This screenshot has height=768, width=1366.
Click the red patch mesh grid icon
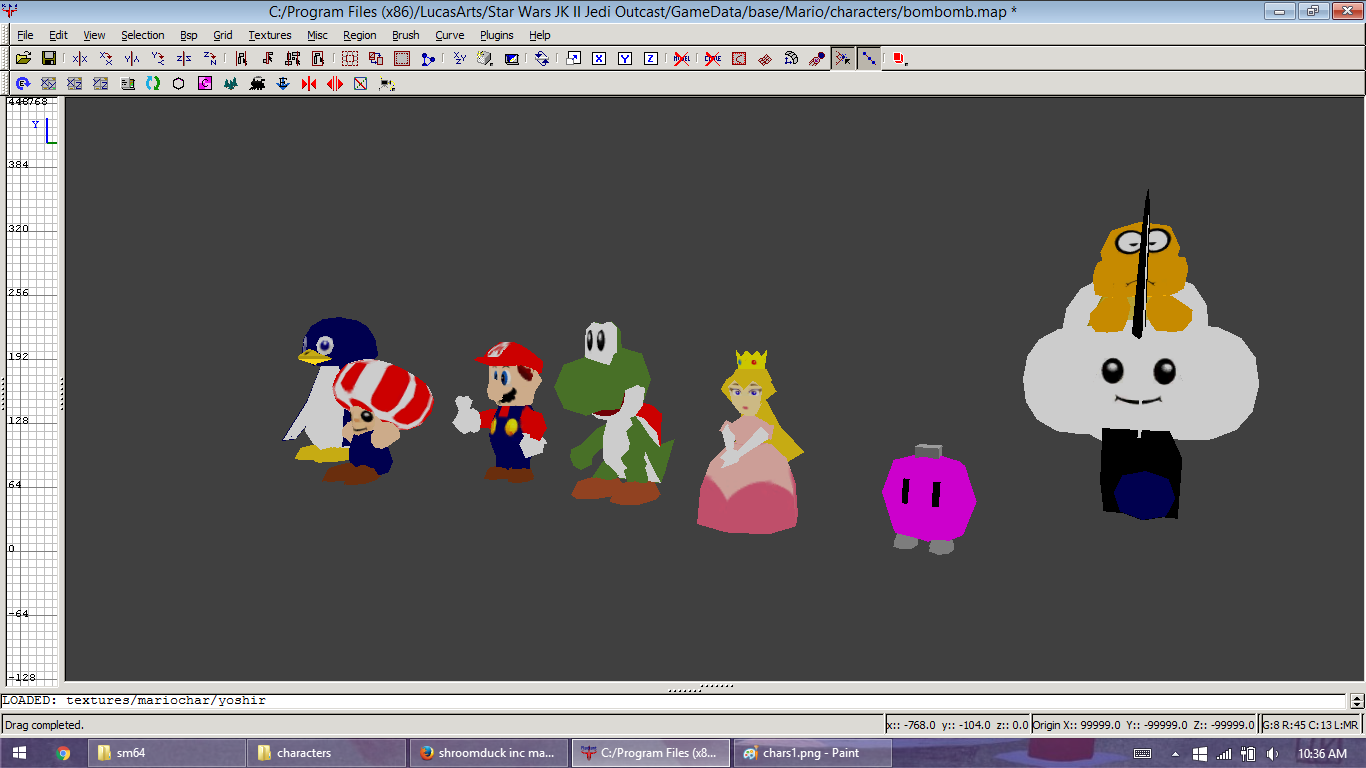(765, 59)
